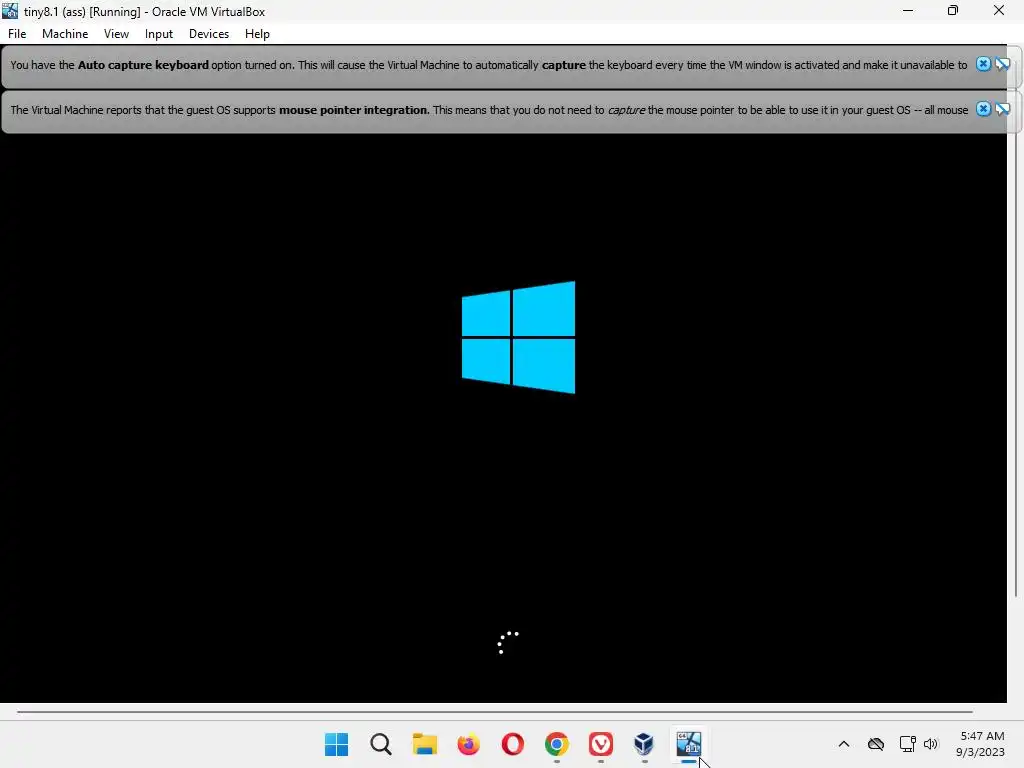Screen dimensions: 1024x768
Task: Open the Devices menu
Action: tap(209, 34)
